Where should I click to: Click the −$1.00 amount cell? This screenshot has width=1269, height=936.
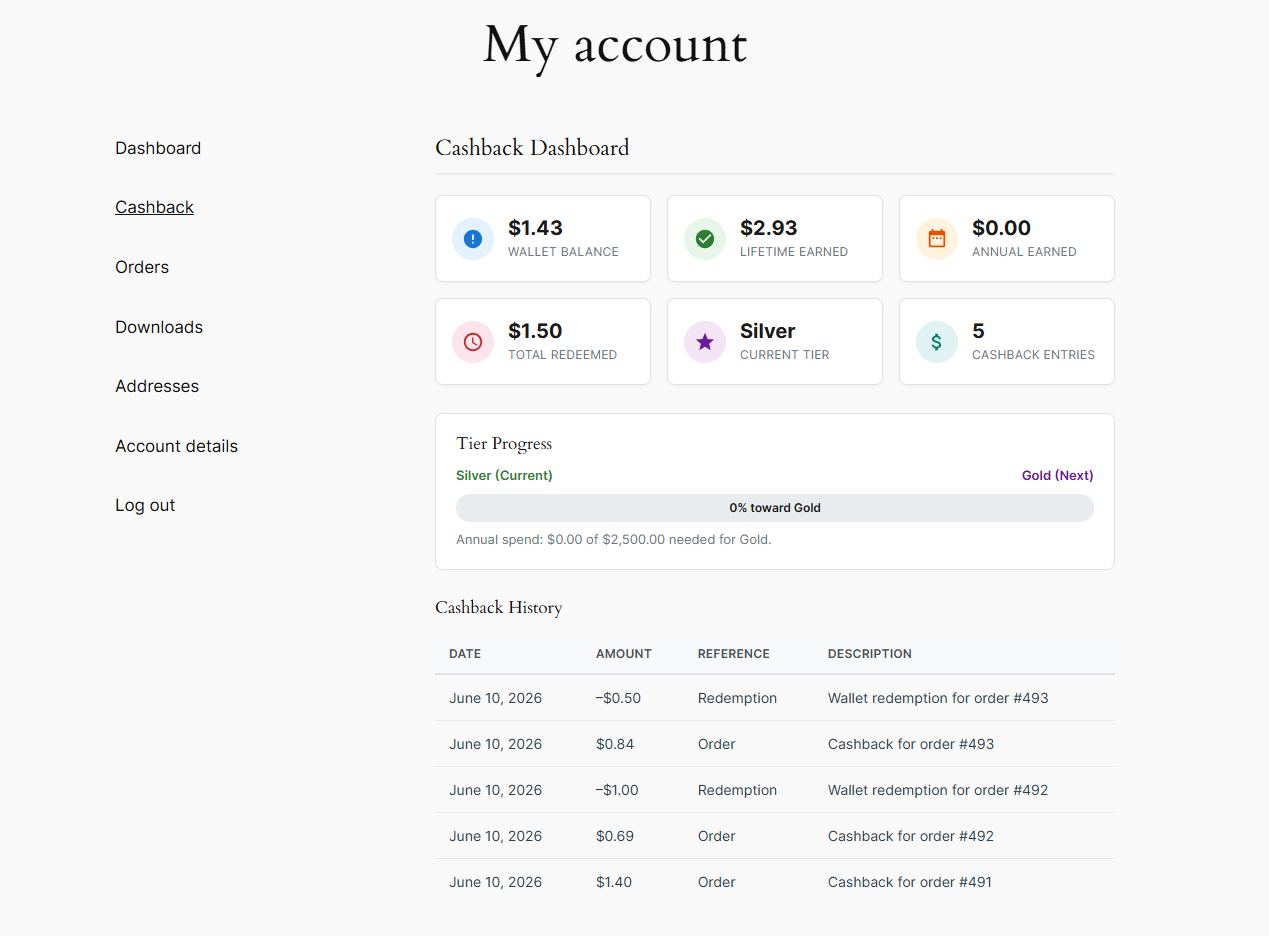point(617,790)
